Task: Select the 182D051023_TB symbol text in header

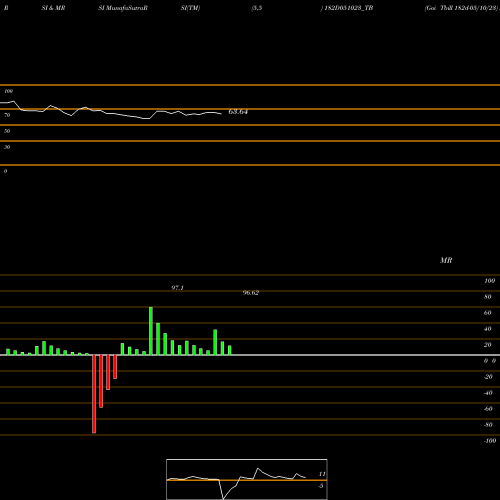Action: 349,8
